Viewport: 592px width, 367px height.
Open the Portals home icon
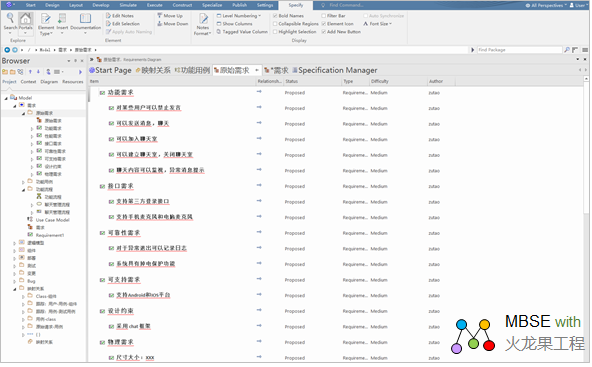(x=26, y=22)
